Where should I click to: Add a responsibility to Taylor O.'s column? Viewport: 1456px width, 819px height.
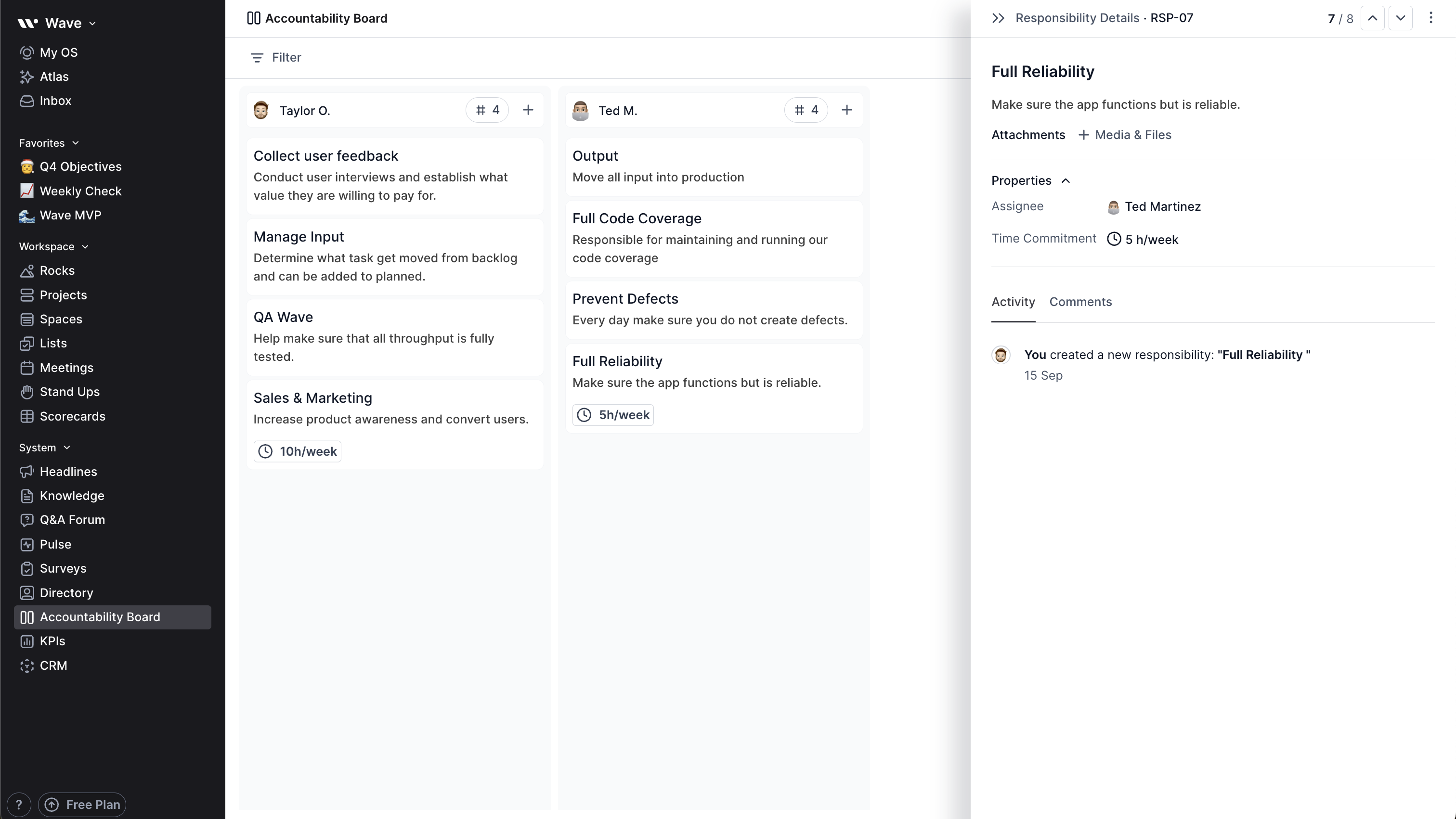point(528,110)
